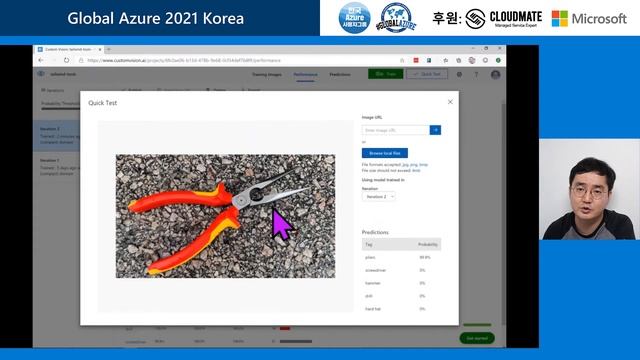The height and width of the screenshot is (360, 640).
Task: Click the Microsoft logo in banner
Action: click(589, 19)
